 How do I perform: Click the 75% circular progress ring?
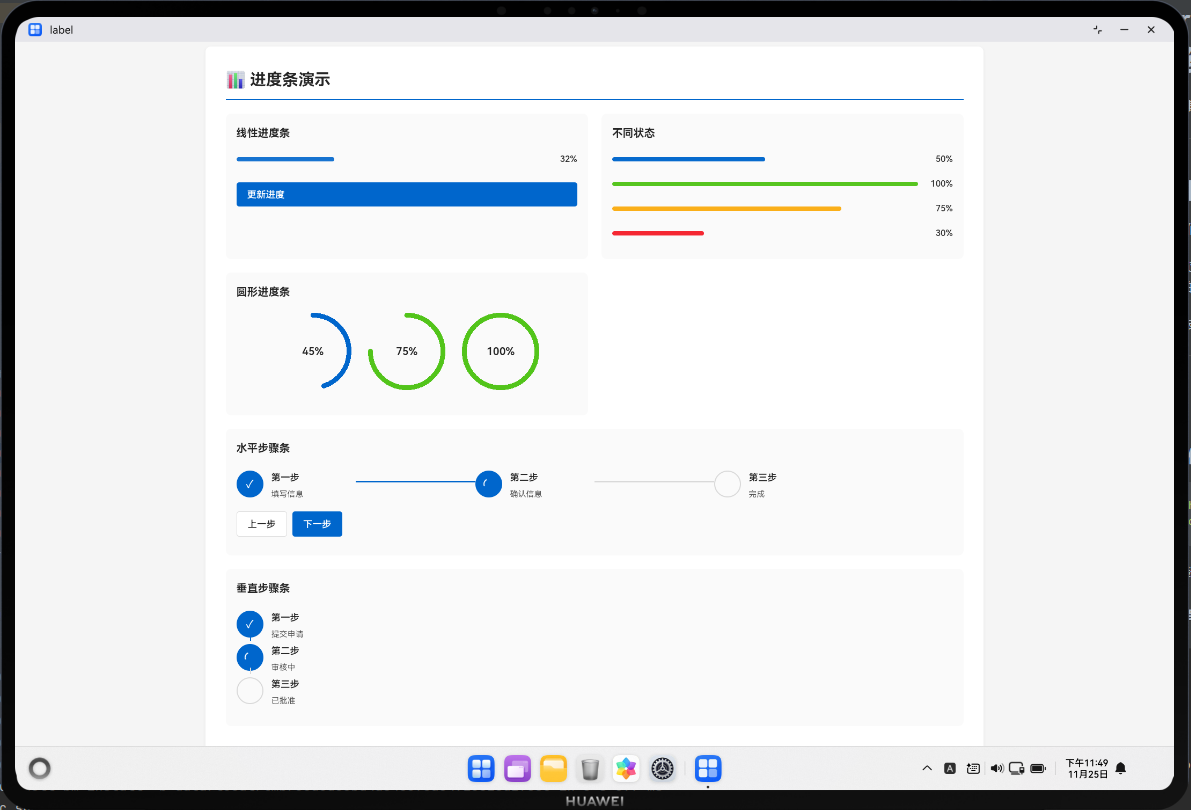click(406, 351)
